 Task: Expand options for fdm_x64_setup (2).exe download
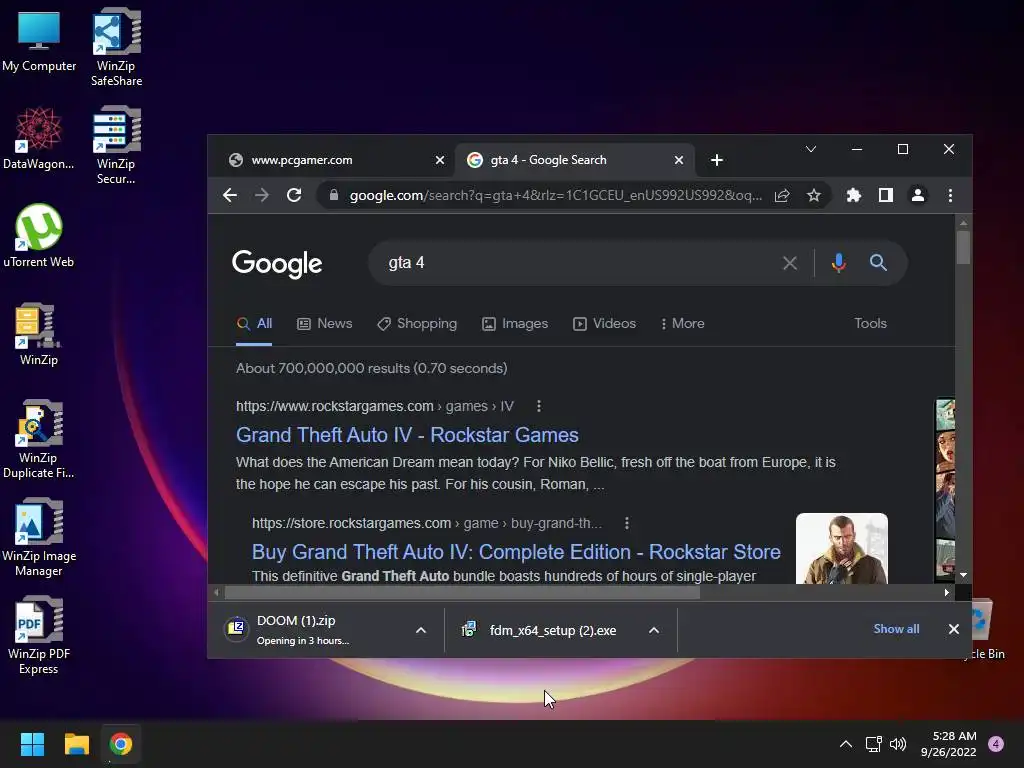[654, 630]
